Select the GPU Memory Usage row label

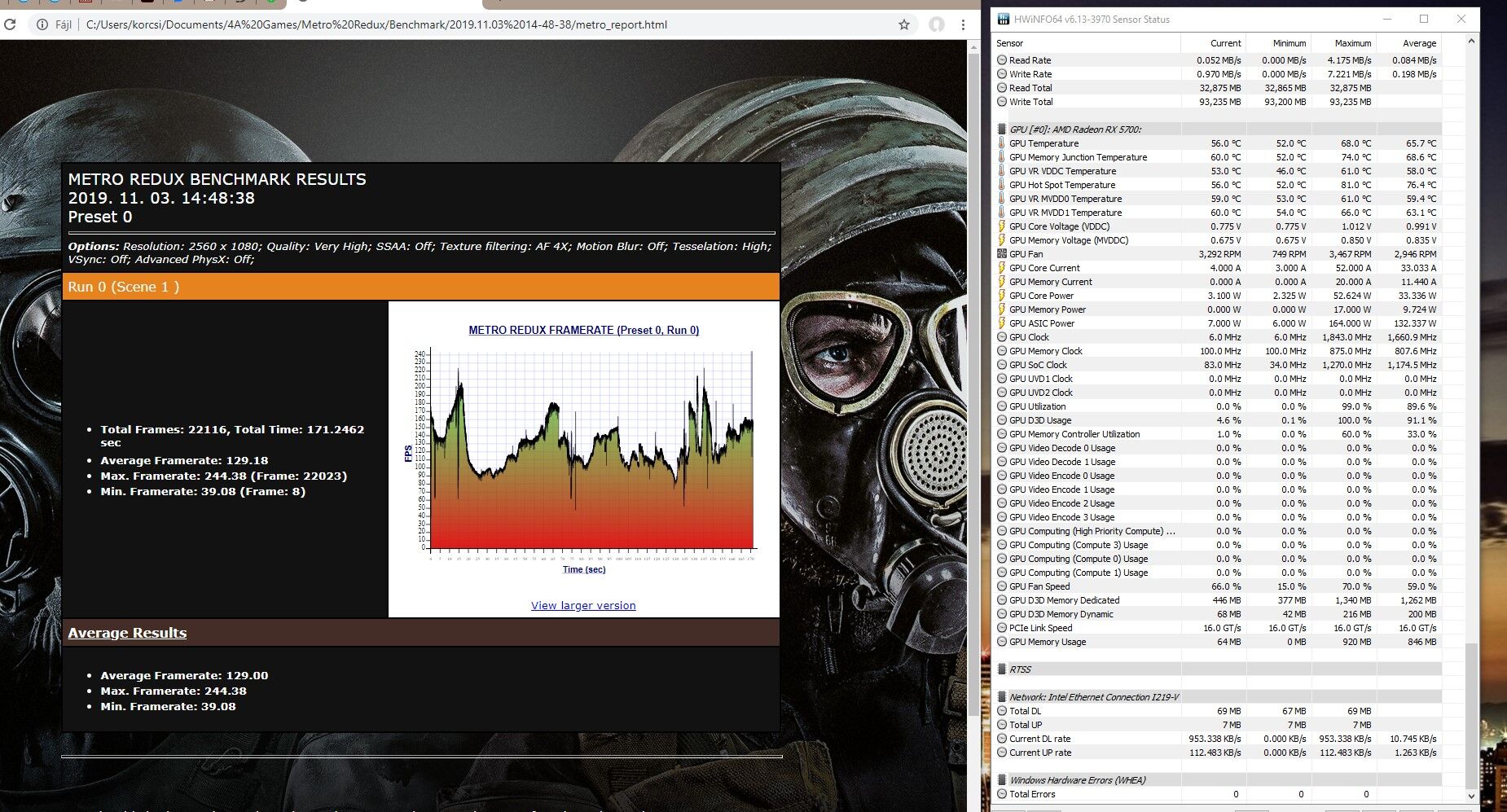click(x=1048, y=642)
